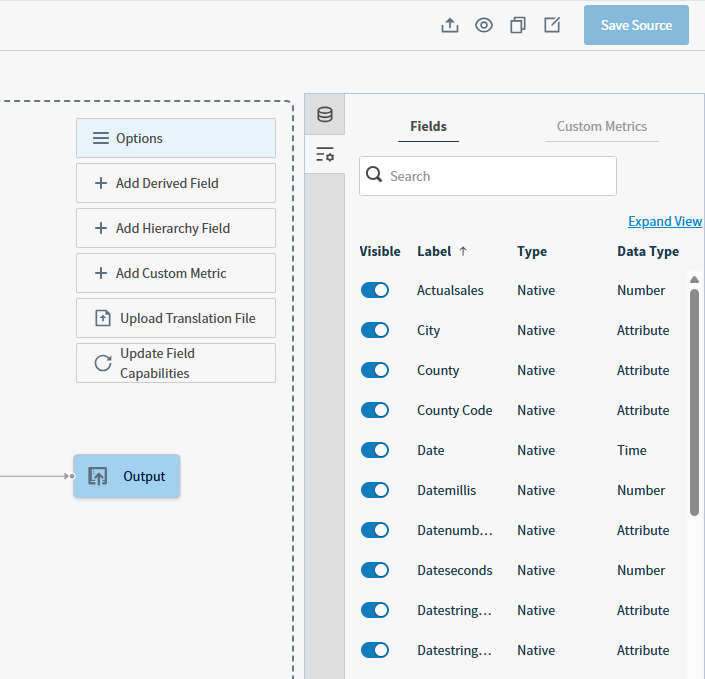Save the source with Save Source button

coord(636,25)
